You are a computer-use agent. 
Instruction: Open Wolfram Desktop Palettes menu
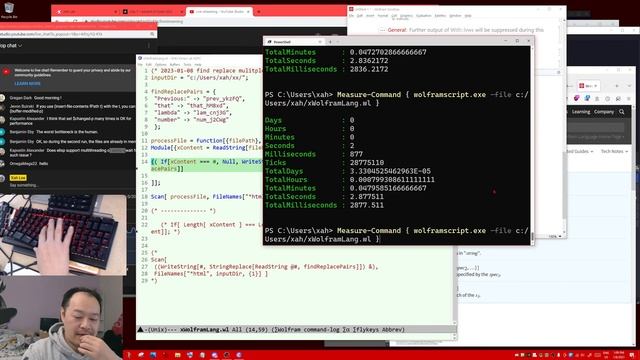click(x=440, y=16)
